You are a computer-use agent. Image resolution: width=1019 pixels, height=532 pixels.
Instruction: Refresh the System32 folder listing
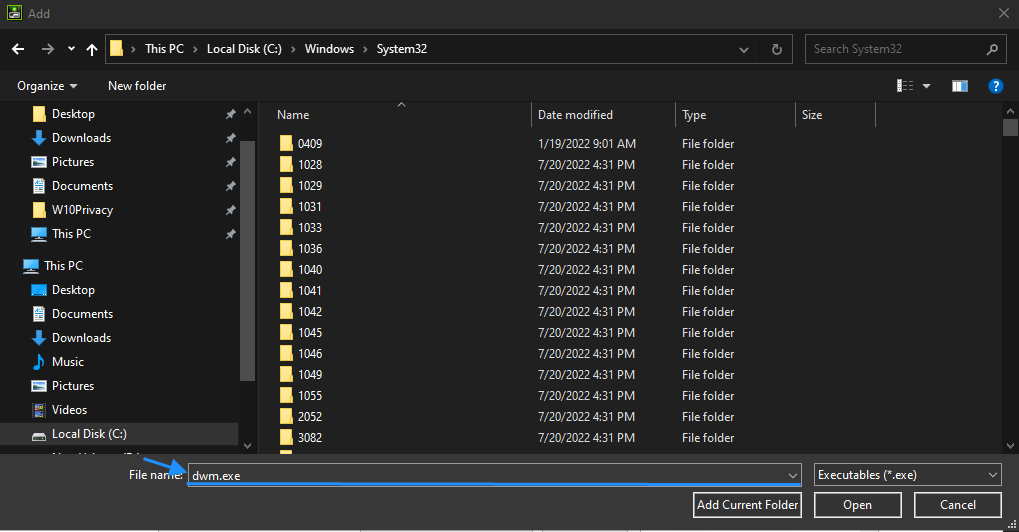click(776, 49)
